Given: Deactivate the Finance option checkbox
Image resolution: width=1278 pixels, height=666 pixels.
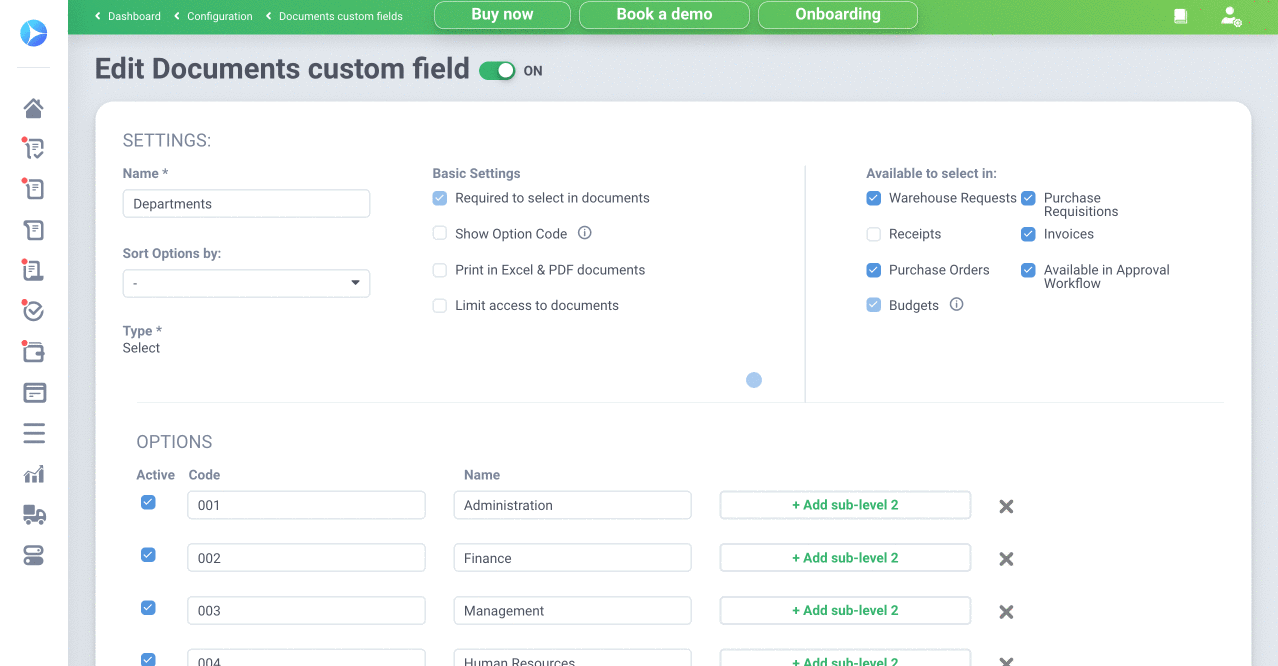Looking at the screenshot, I should [x=148, y=554].
